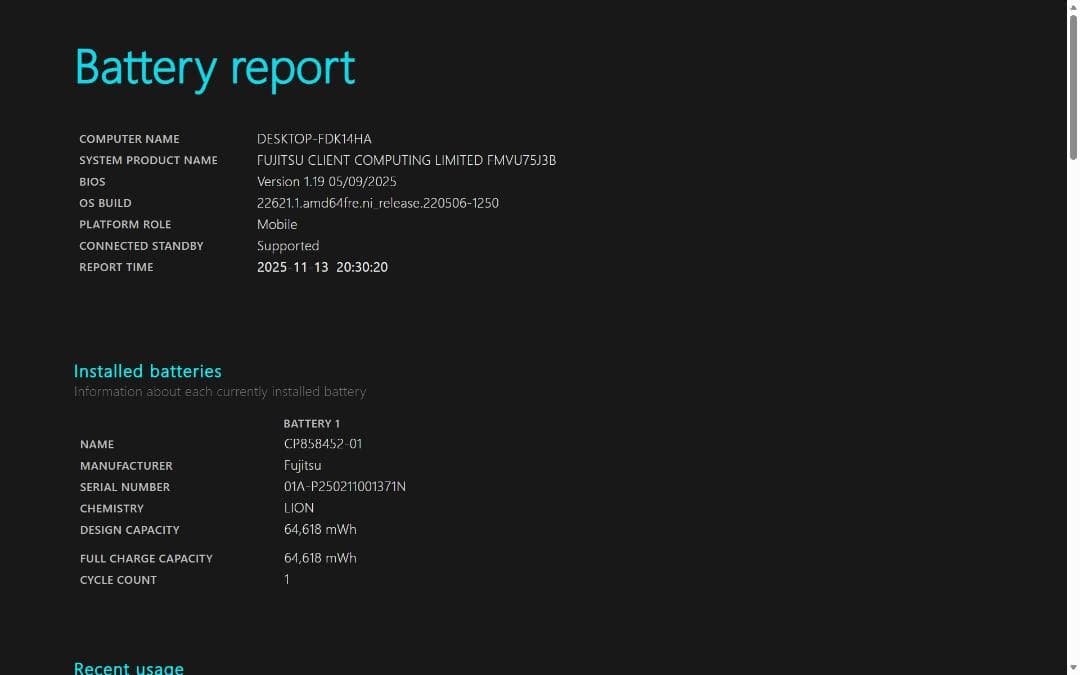
Task: Select the Recent usage section heading
Action: coord(128,667)
